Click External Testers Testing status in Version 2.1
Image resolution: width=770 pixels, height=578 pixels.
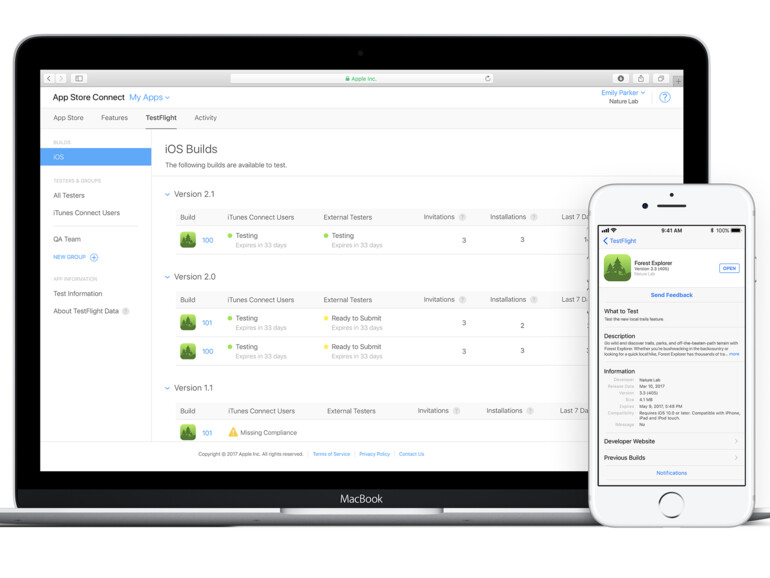(x=342, y=236)
